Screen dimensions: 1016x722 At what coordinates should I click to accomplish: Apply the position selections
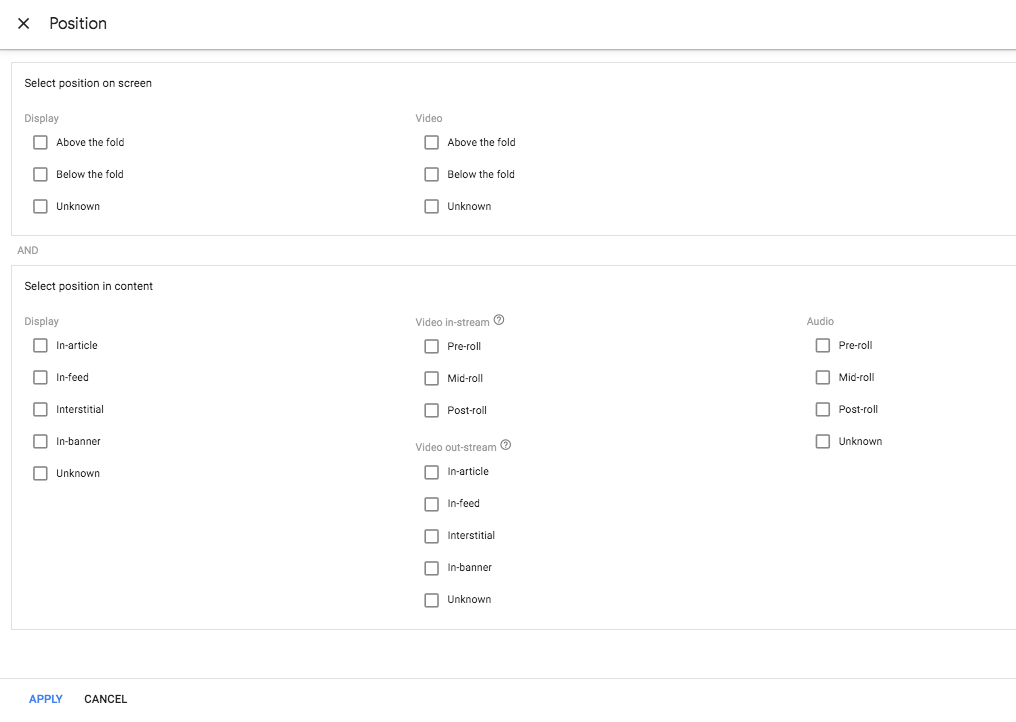coord(46,699)
